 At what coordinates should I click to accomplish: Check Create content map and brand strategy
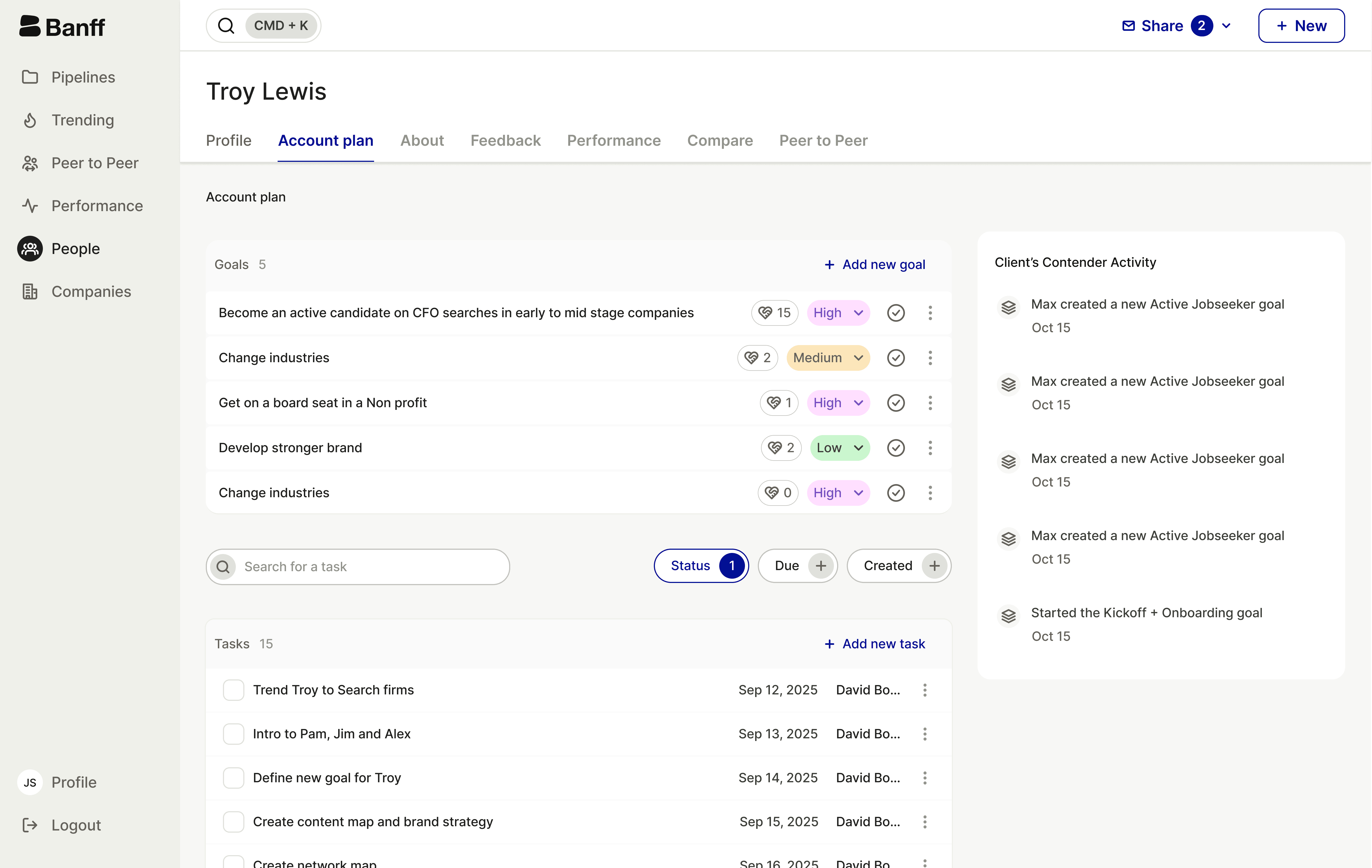tap(233, 821)
